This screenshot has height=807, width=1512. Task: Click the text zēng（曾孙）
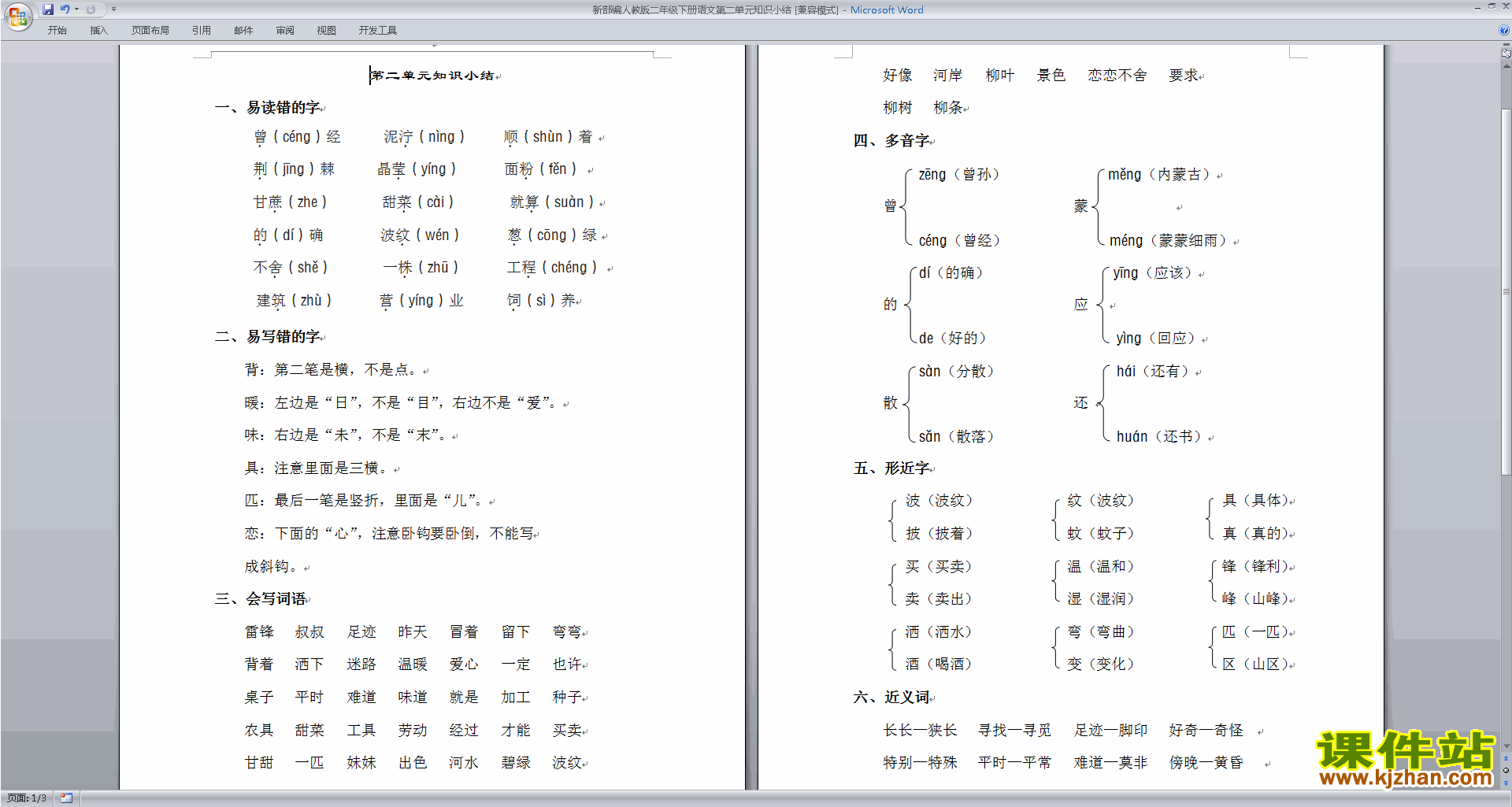click(x=958, y=175)
